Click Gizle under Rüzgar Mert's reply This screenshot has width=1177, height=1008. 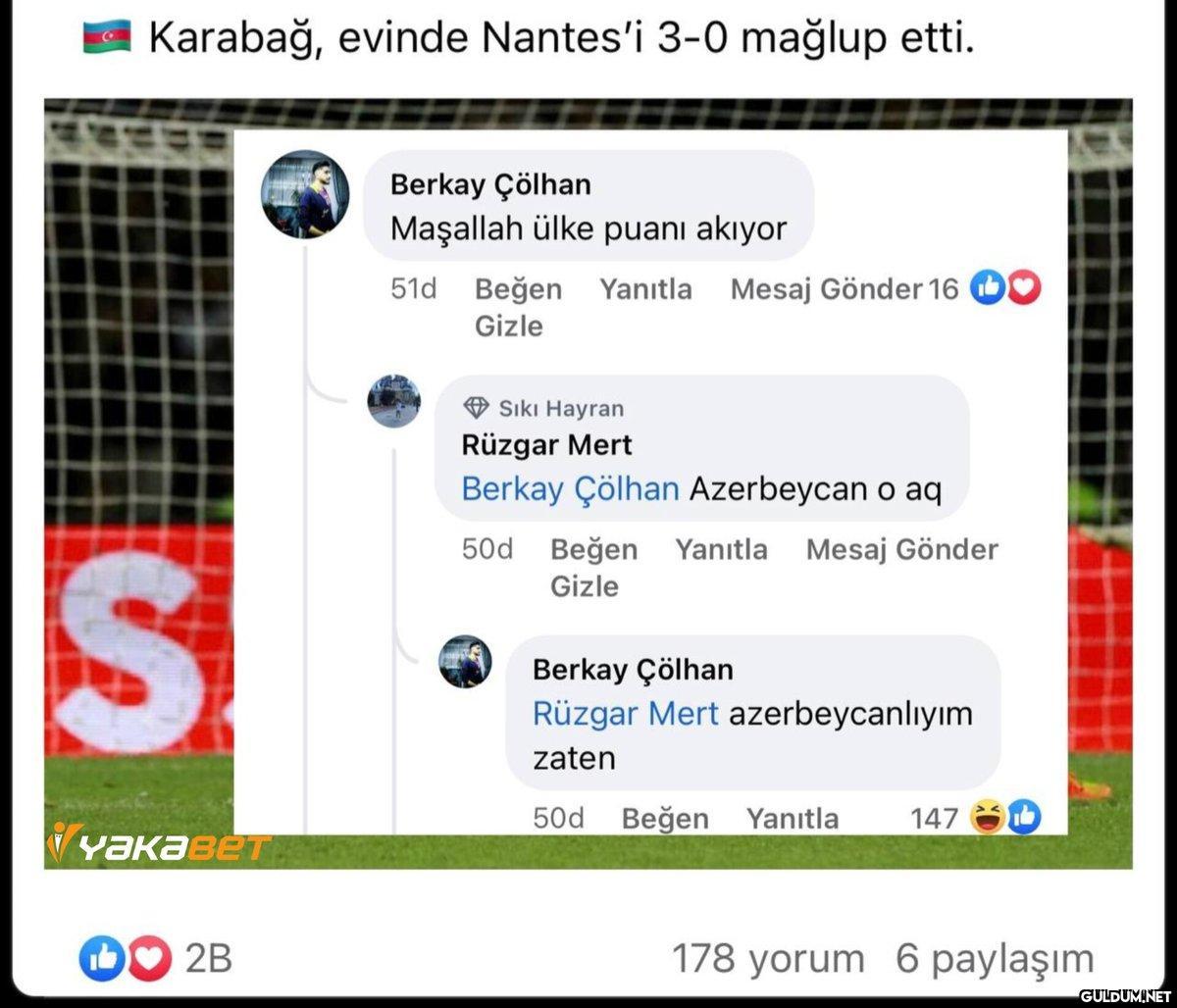[x=584, y=585]
